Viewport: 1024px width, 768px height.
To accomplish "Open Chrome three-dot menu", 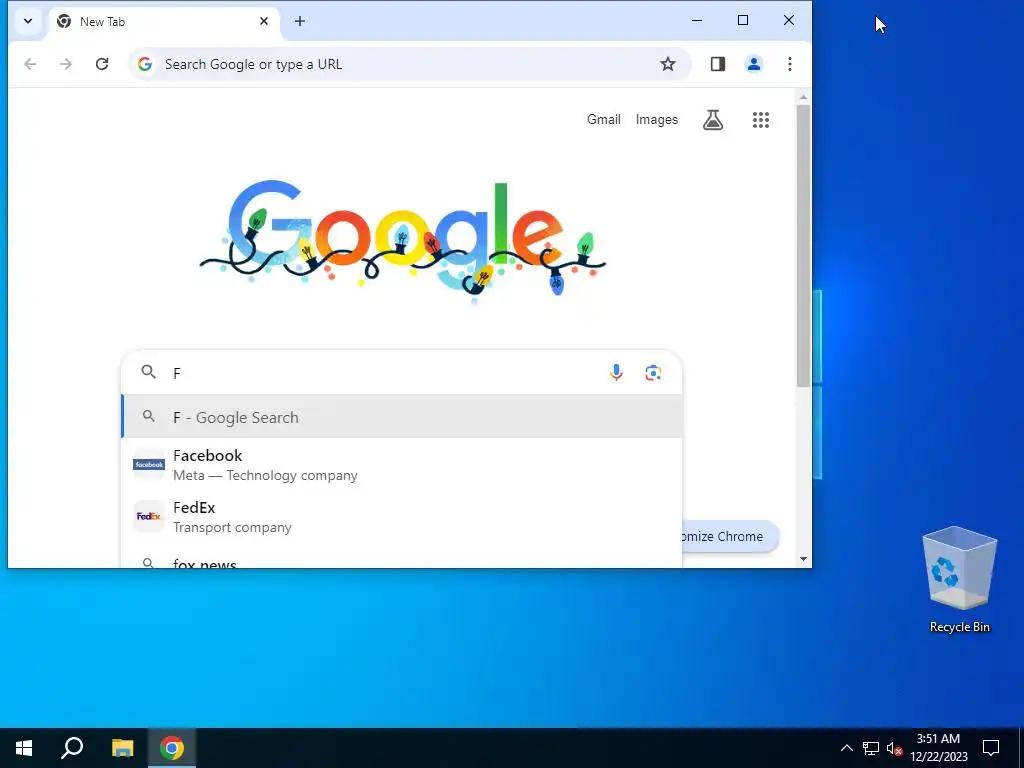I will click(790, 64).
